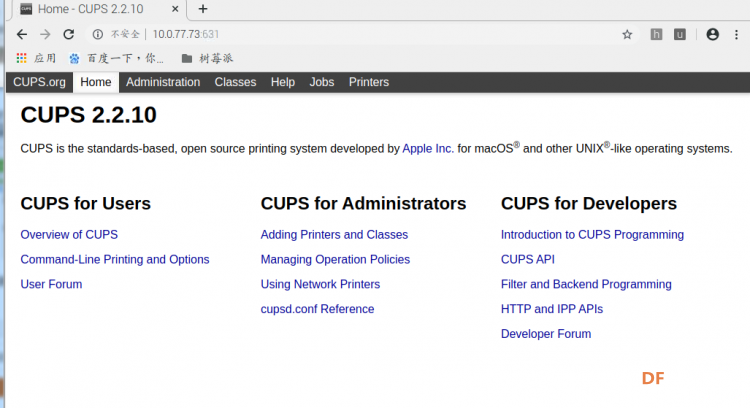Click the CUPS for Developers heading
Image resolution: width=750 pixels, height=408 pixels.
coord(589,204)
